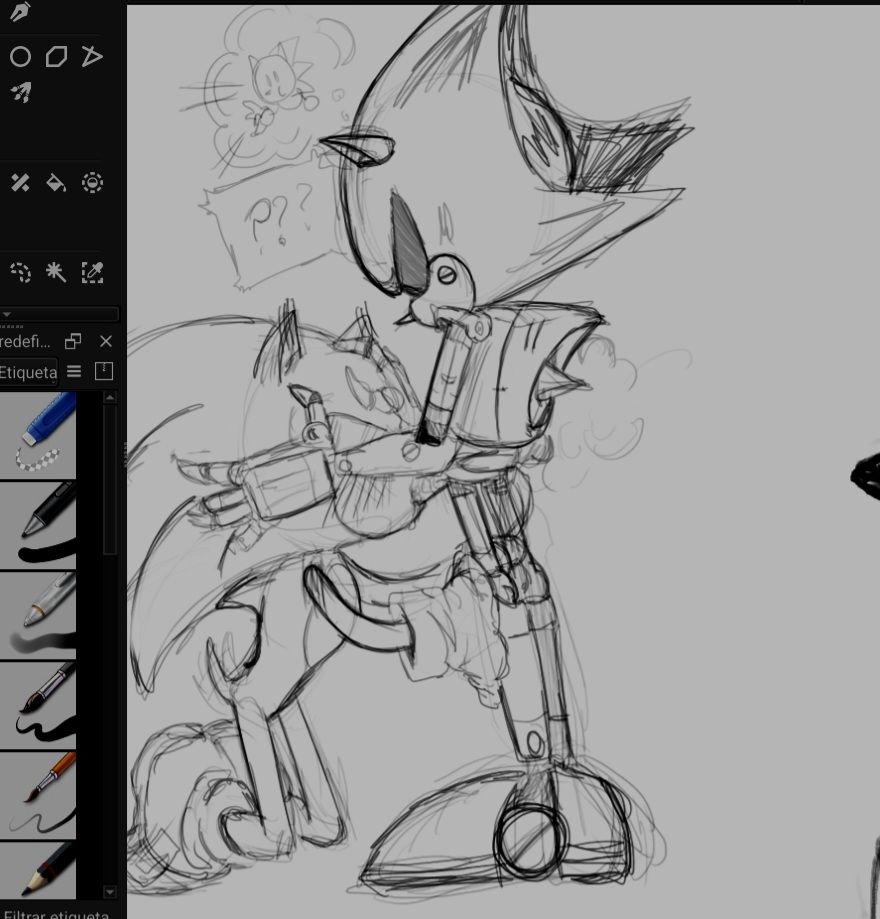
Task: Select the Freehand selection tool
Action: (x=21, y=273)
